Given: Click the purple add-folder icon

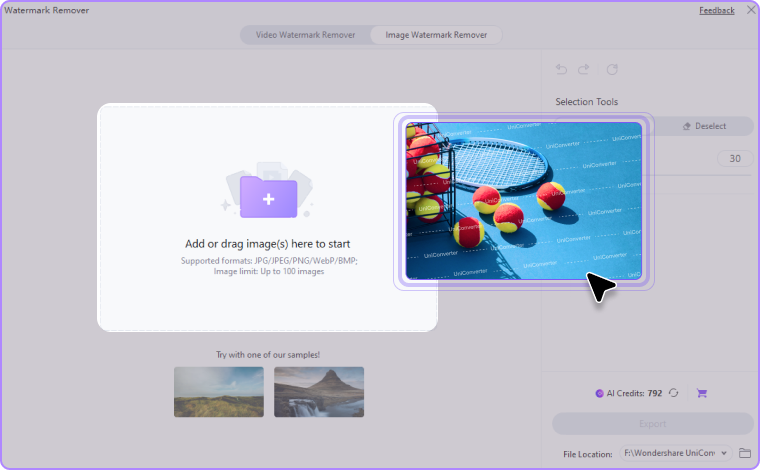Looking at the screenshot, I should [x=269, y=196].
